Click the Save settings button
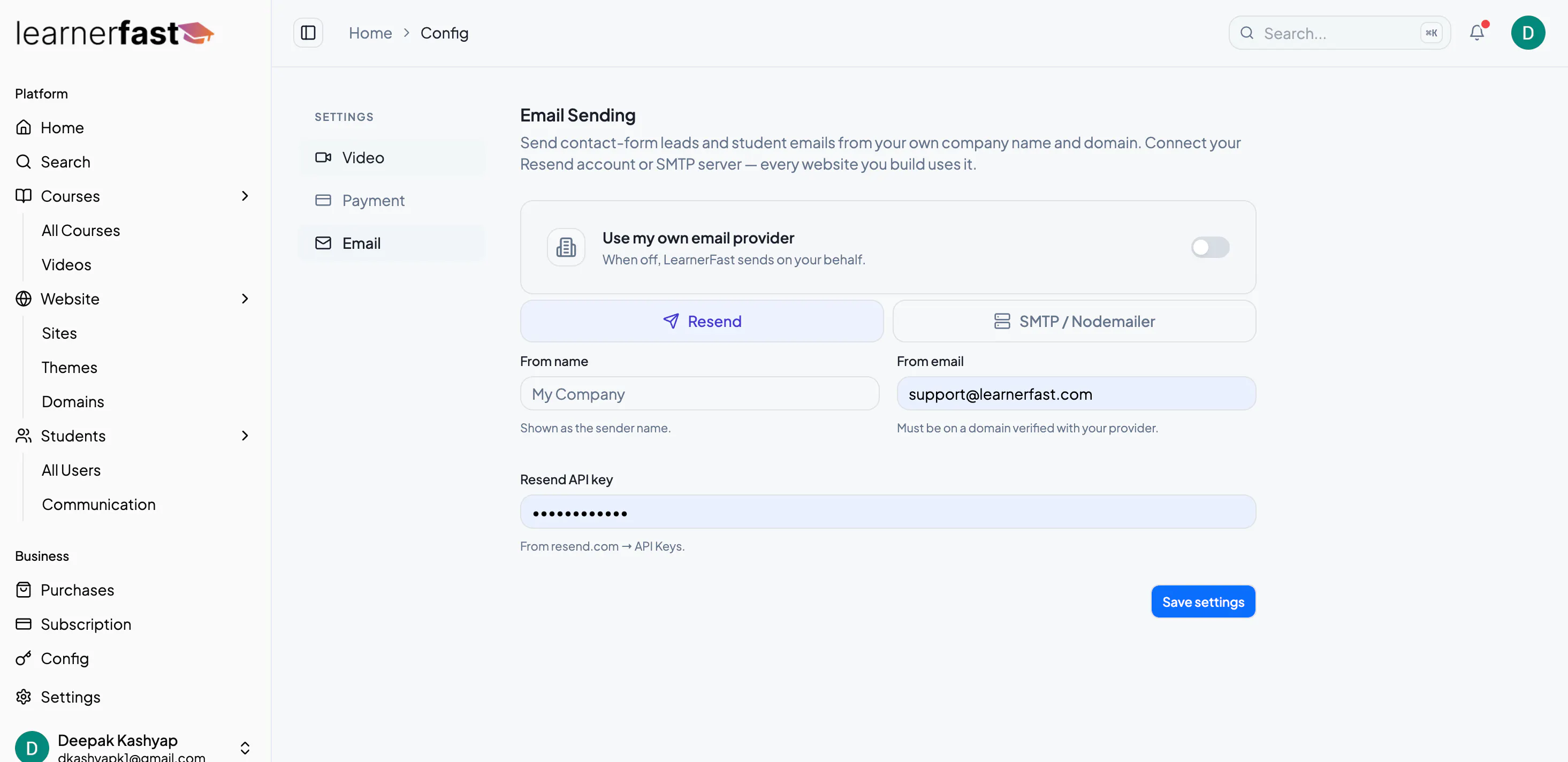The image size is (1568, 762). [1203, 602]
